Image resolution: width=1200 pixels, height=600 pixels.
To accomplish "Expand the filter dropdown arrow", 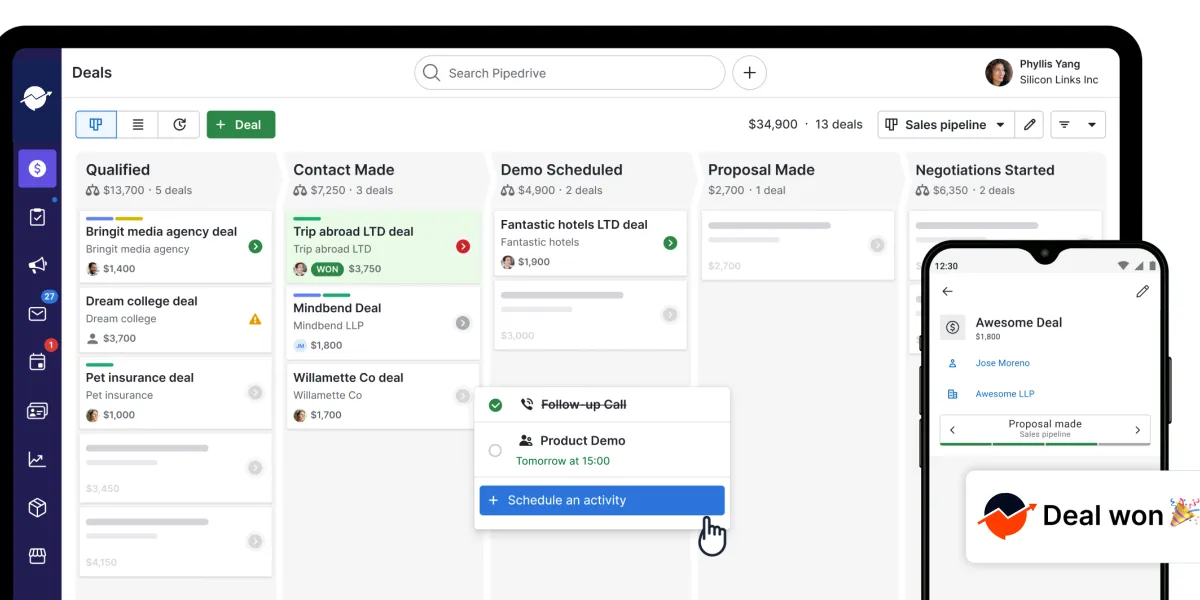I will click(1091, 125).
